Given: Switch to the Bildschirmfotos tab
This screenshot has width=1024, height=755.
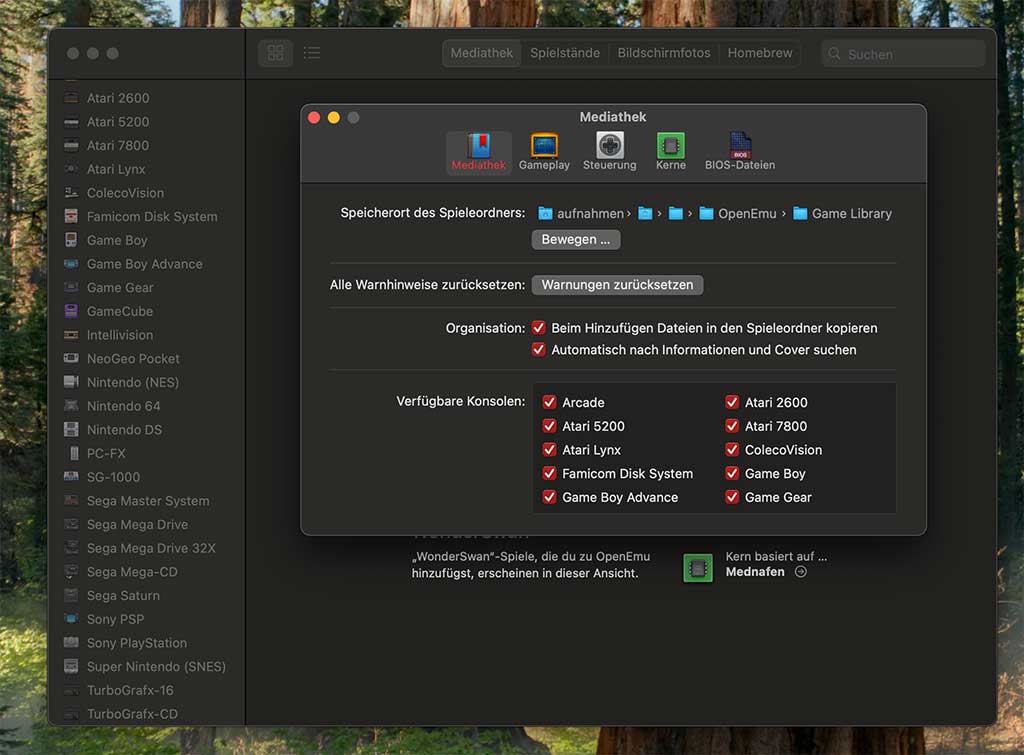Looking at the screenshot, I should [664, 53].
